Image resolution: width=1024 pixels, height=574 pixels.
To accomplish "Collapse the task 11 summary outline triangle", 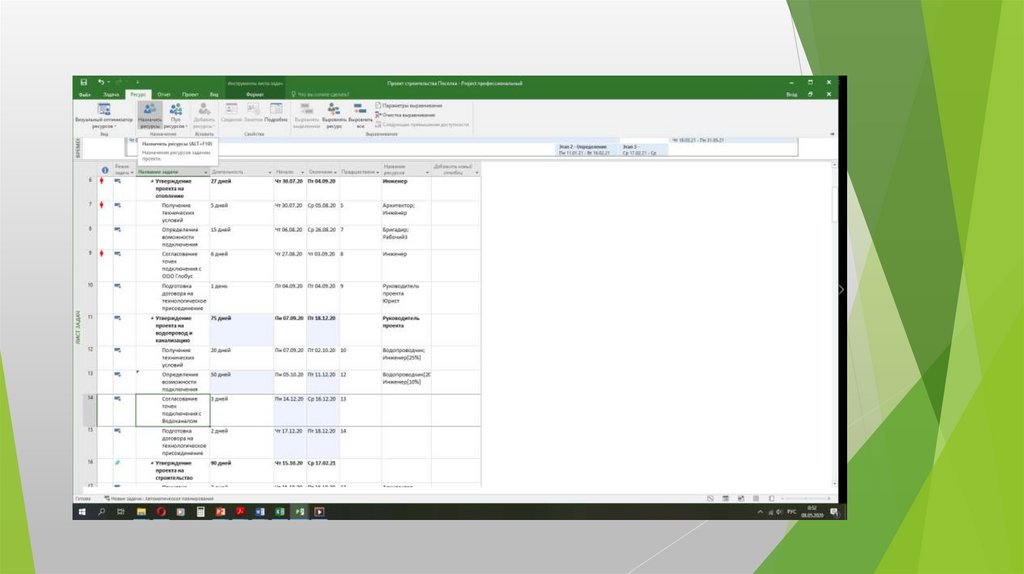I will (152, 318).
